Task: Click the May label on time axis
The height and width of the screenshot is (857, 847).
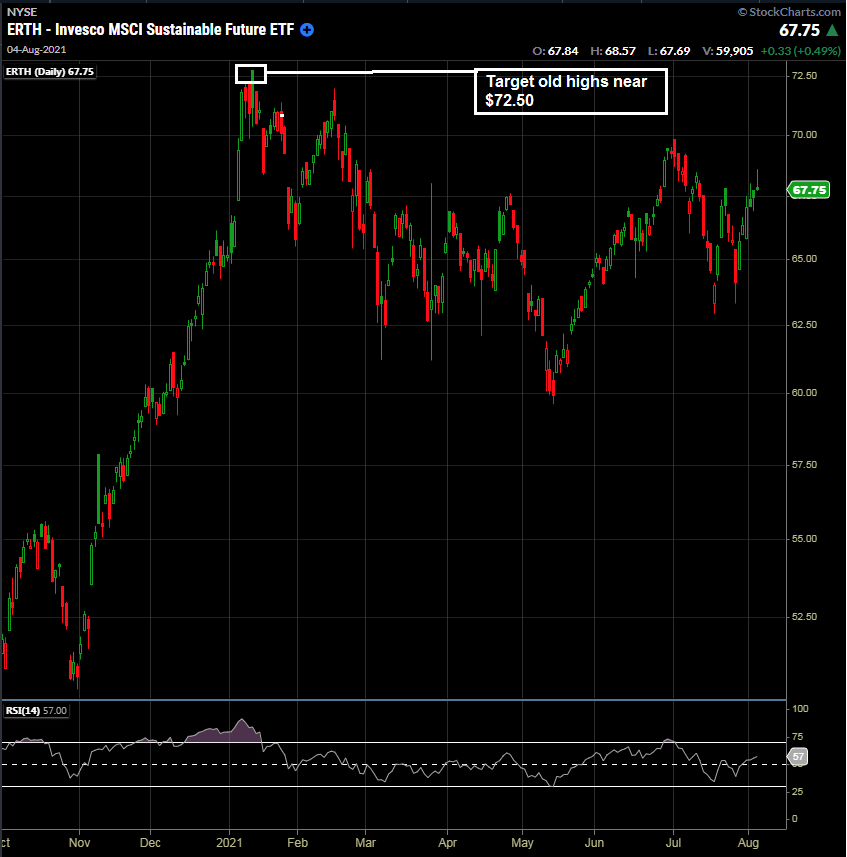Action: click(x=522, y=842)
